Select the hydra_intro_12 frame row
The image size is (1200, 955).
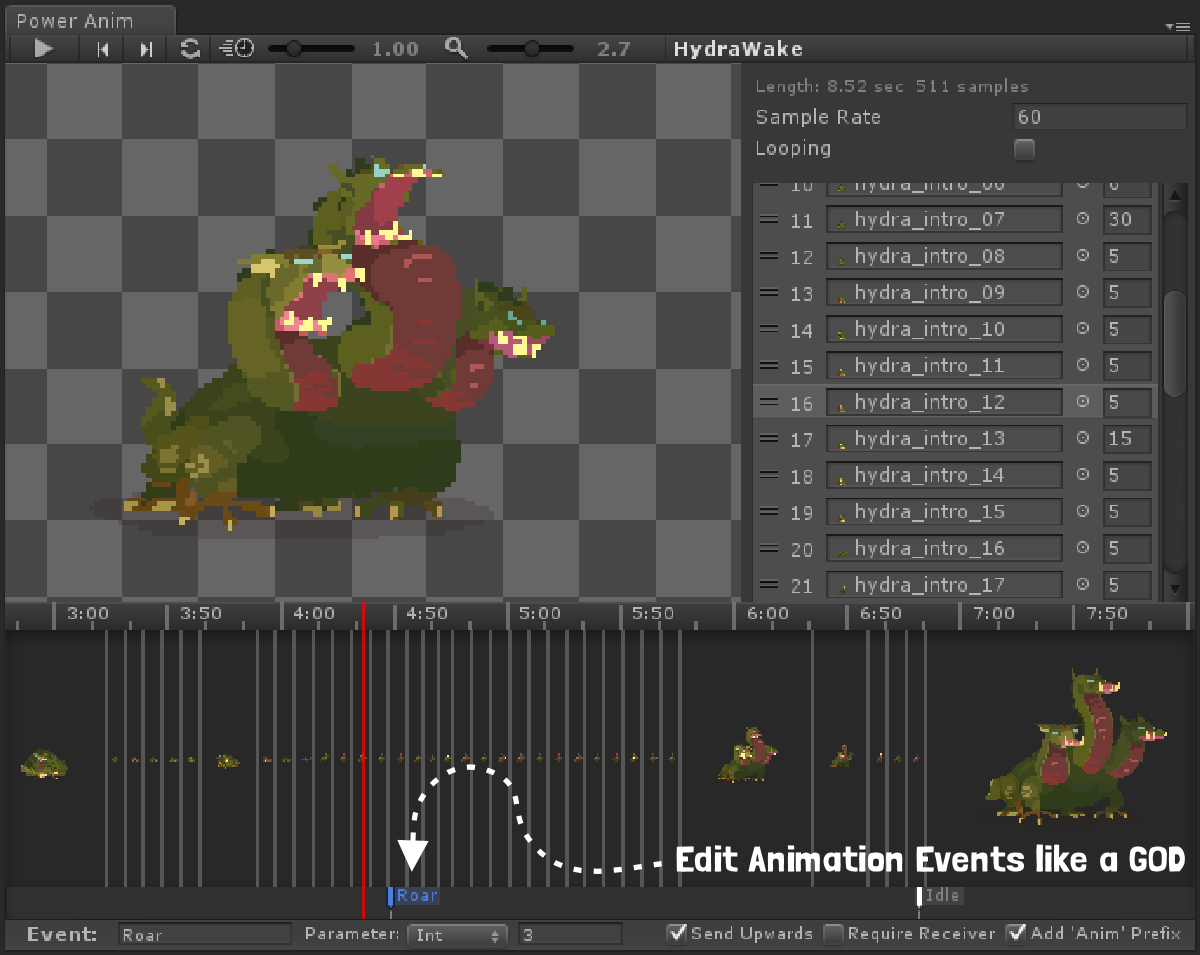(955, 402)
